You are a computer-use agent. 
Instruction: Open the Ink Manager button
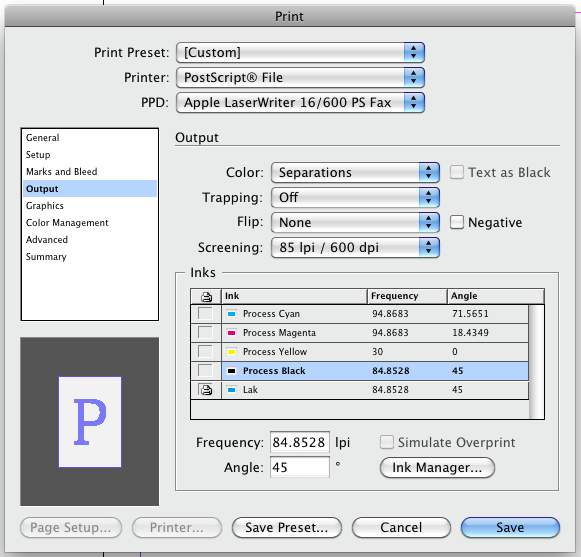click(x=437, y=468)
